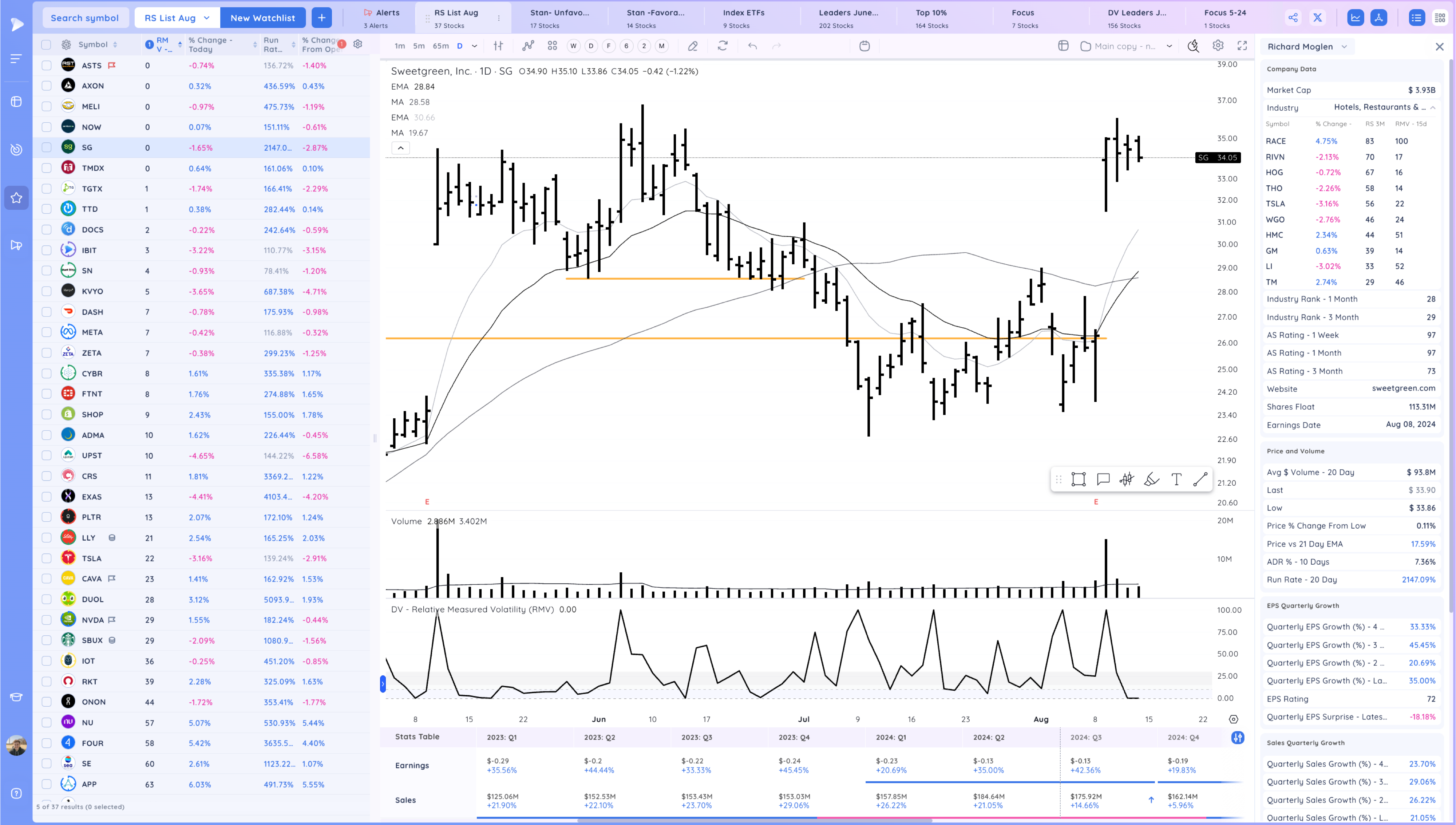Click the share icon in header
Screen dimensions: 1456x825
1293,17
